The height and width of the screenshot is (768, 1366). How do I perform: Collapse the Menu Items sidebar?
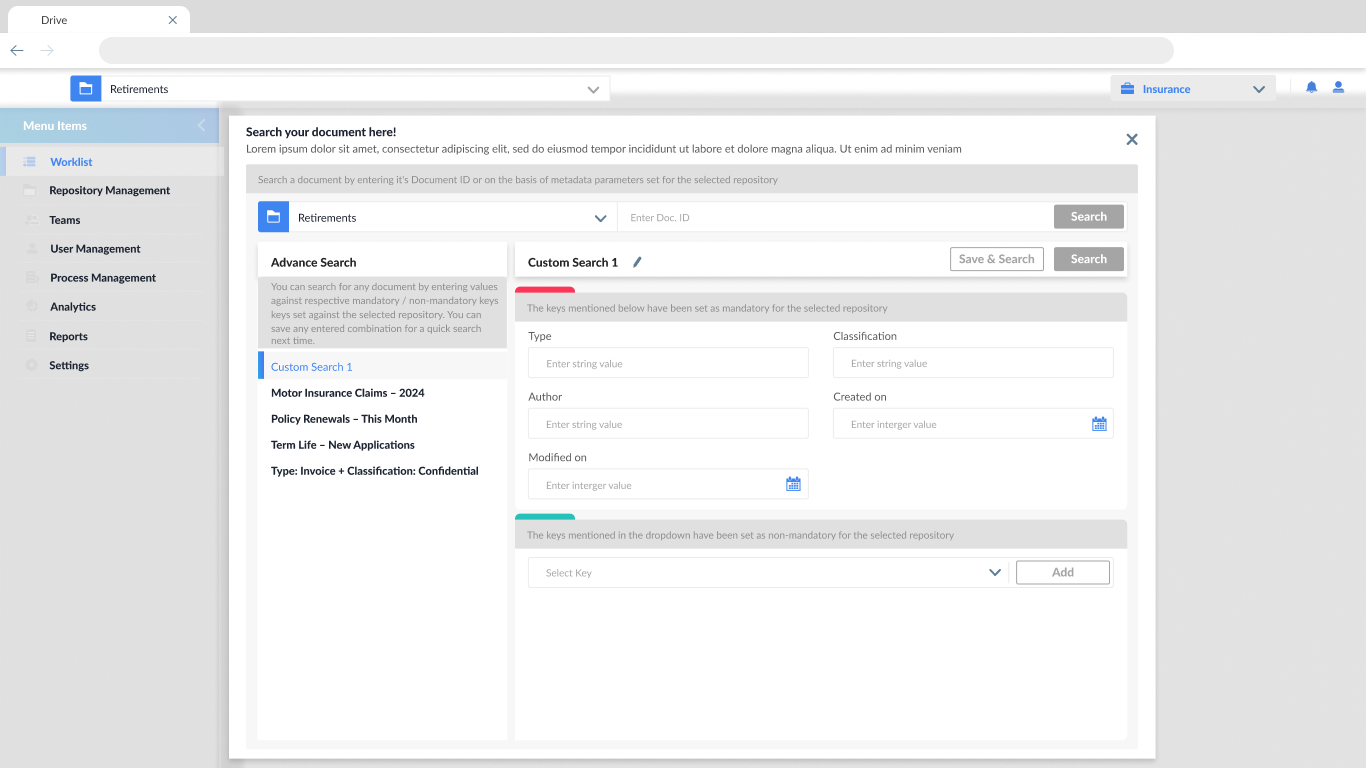coord(201,126)
